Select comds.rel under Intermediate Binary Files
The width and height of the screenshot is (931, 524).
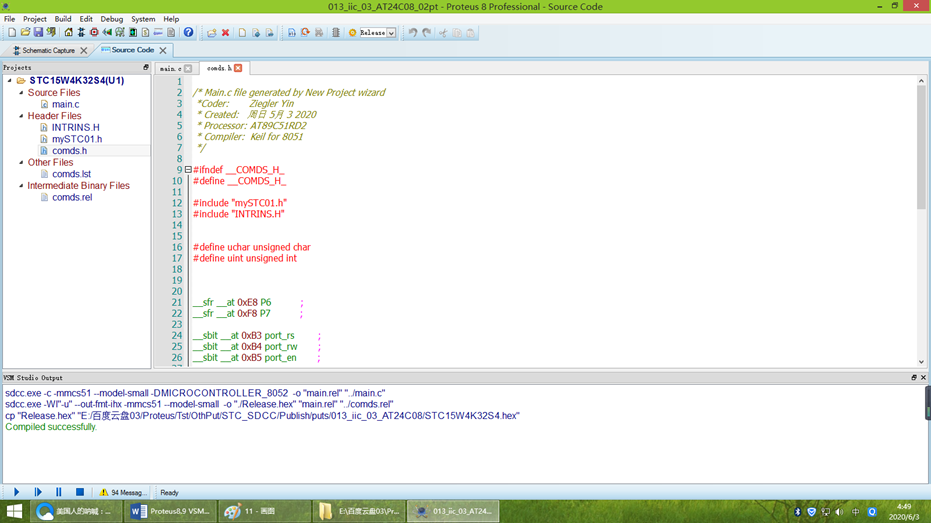[72, 197]
